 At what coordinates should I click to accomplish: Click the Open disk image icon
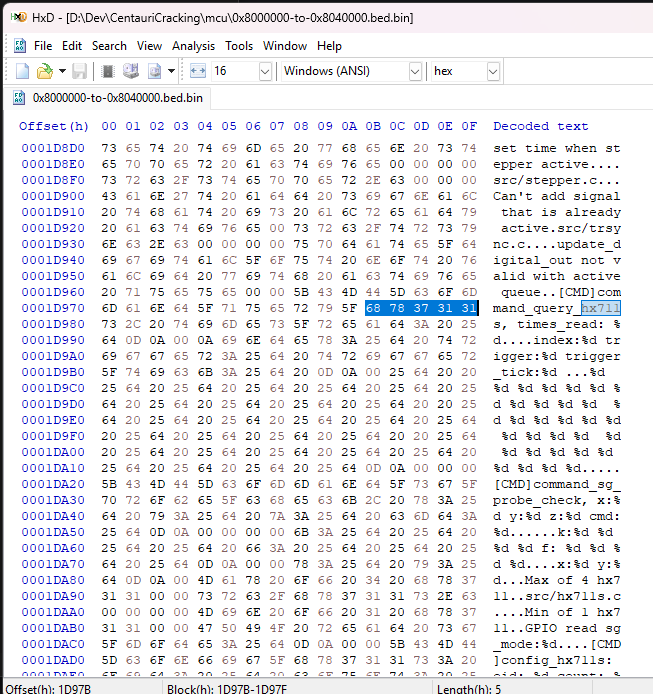tap(155, 71)
